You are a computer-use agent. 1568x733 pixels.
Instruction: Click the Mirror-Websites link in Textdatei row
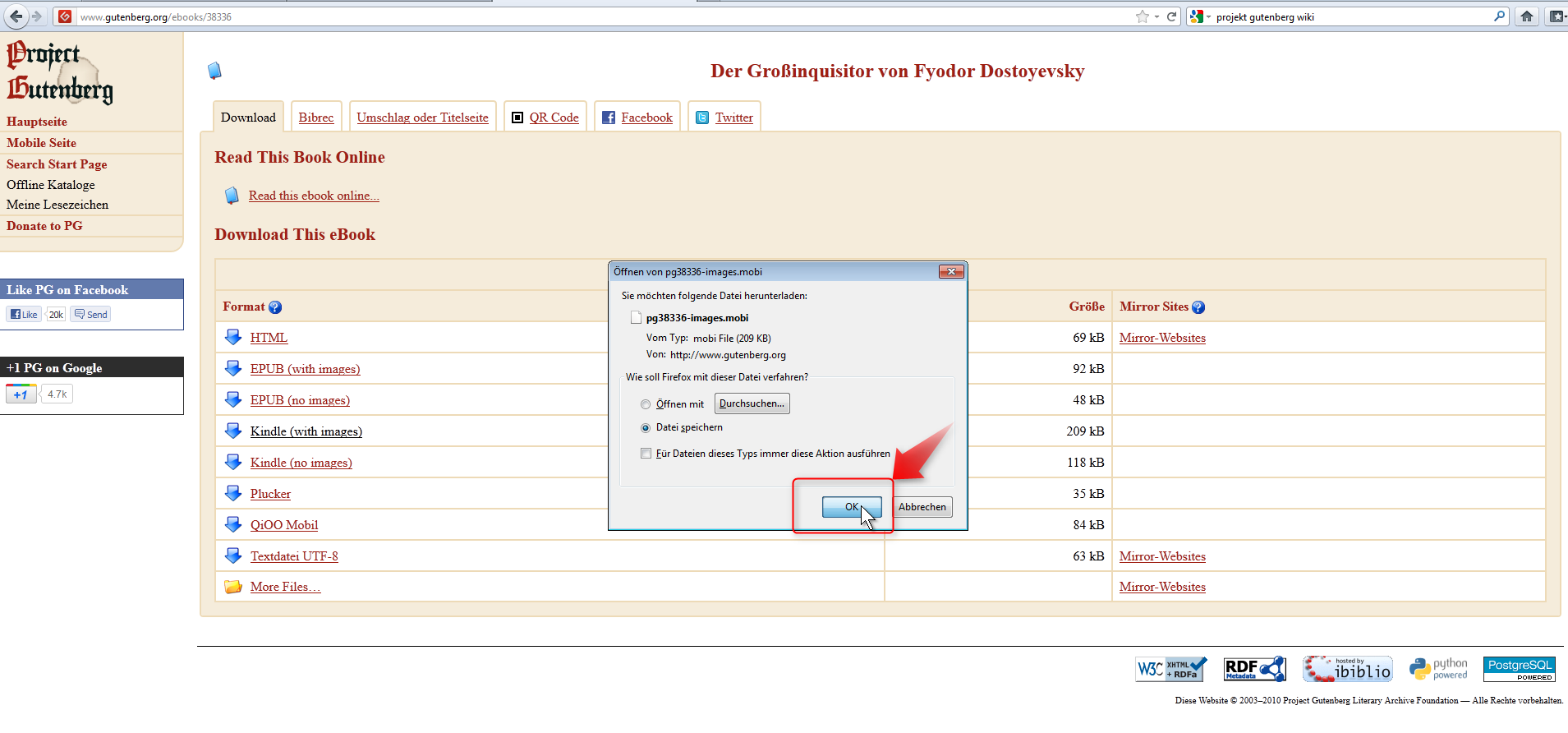pos(1162,556)
